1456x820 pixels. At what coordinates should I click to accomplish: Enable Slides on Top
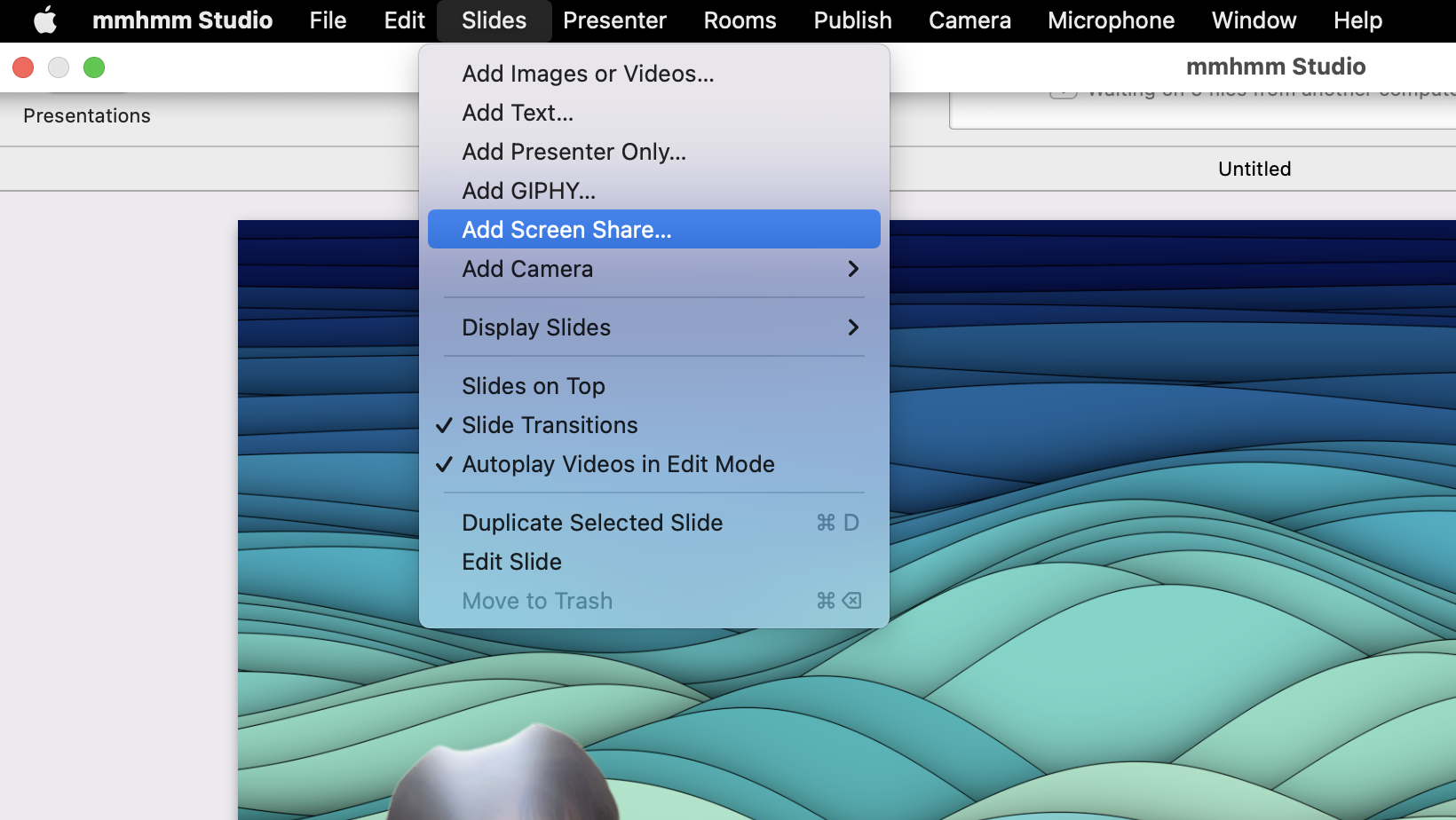pyautogui.click(x=654, y=386)
